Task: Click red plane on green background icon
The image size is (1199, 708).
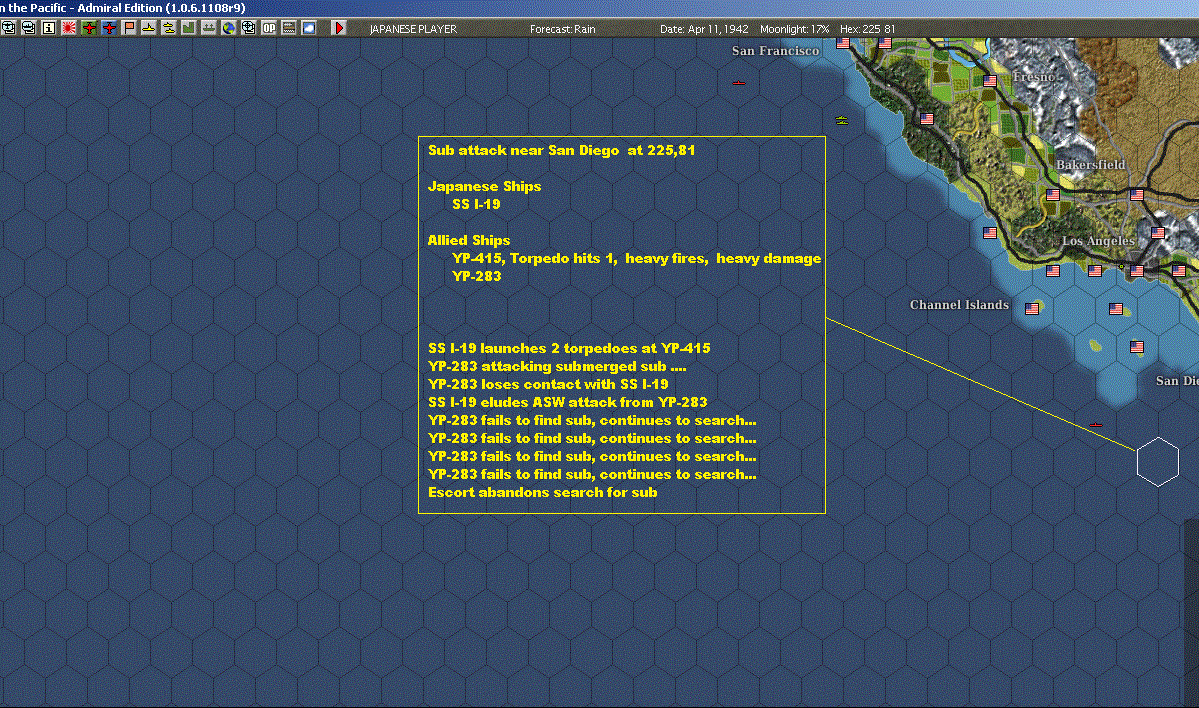Action: [89, 28]
